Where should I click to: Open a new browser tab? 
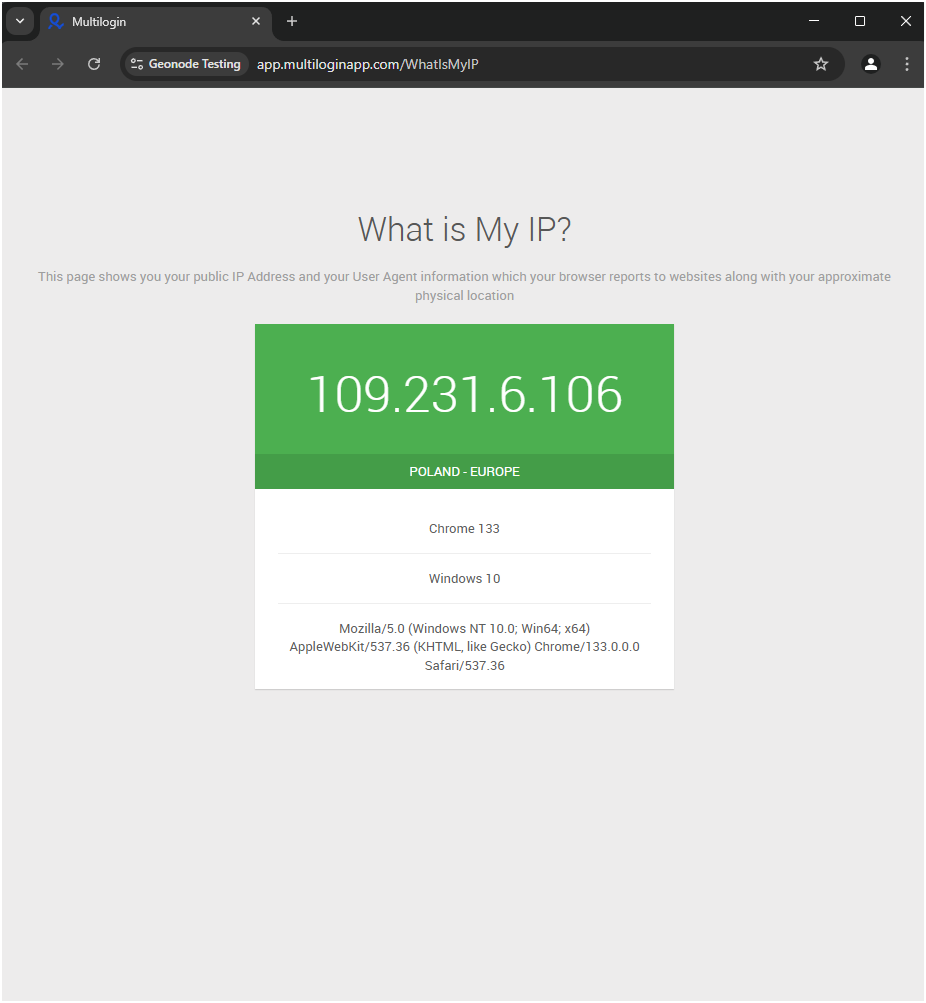(x=292, y=21)
